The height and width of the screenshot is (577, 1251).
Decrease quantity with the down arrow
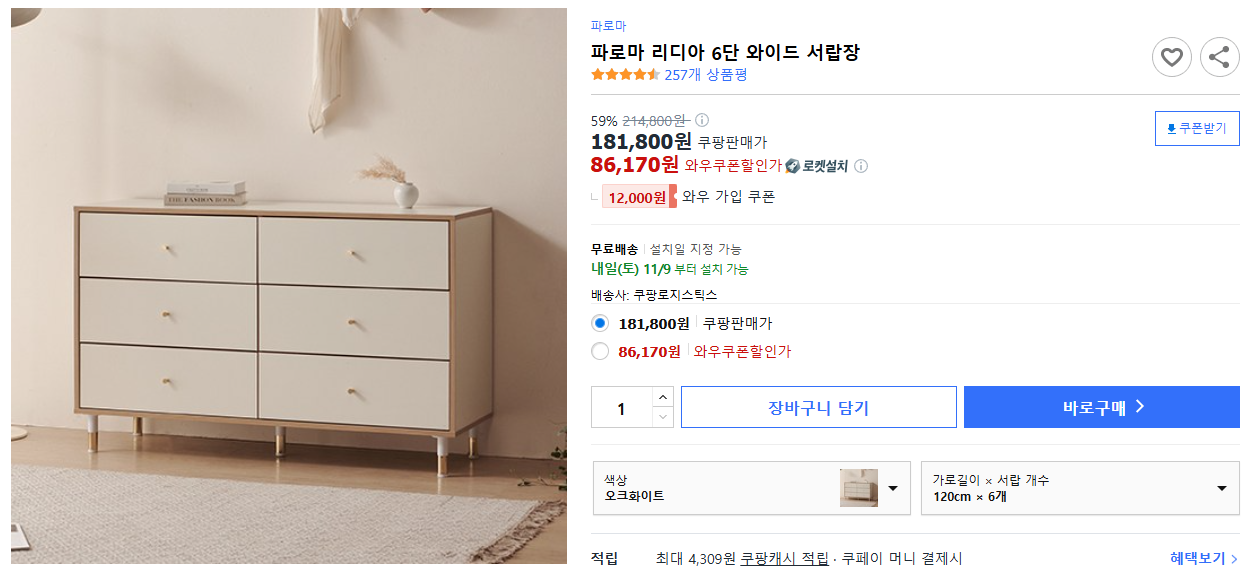(661, 416)
